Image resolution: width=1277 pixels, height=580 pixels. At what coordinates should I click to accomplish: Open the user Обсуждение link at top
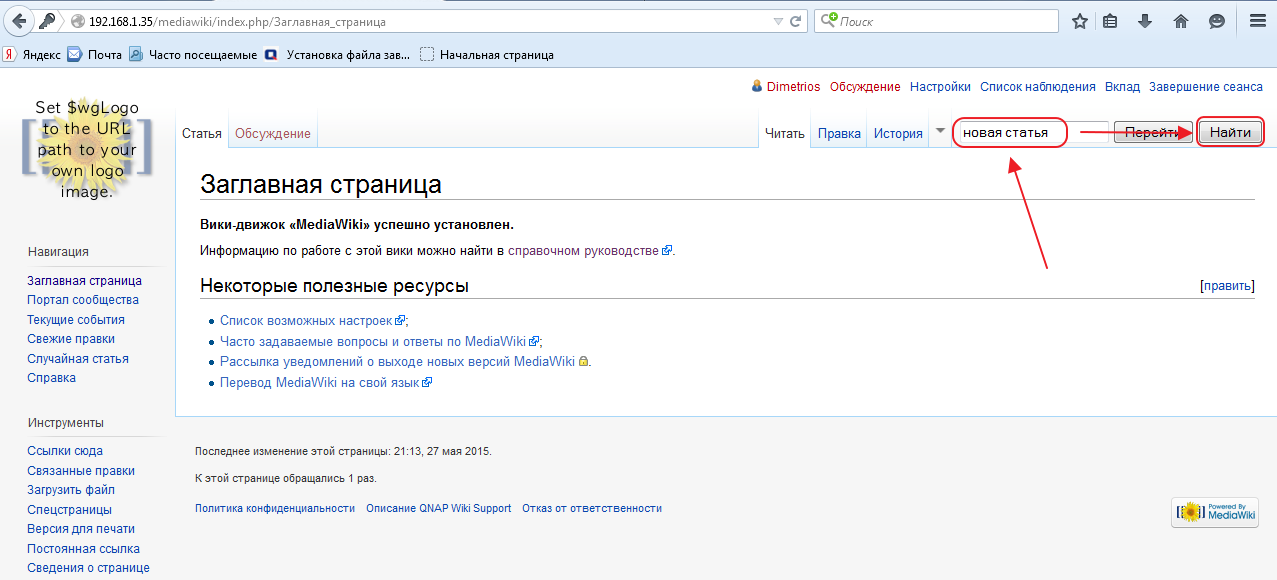click(x=865, y=87)
